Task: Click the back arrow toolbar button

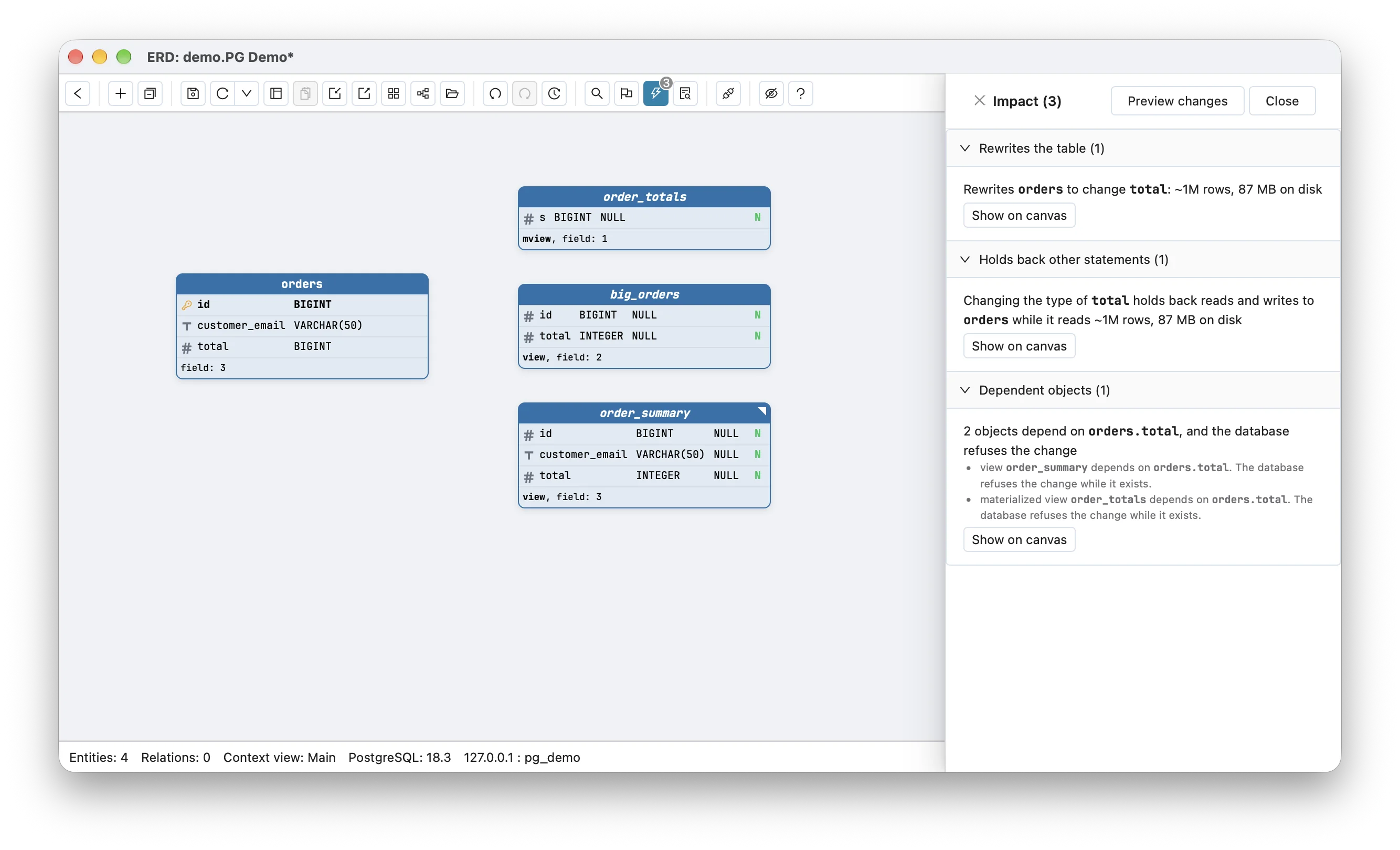Action: coord(78,93)
